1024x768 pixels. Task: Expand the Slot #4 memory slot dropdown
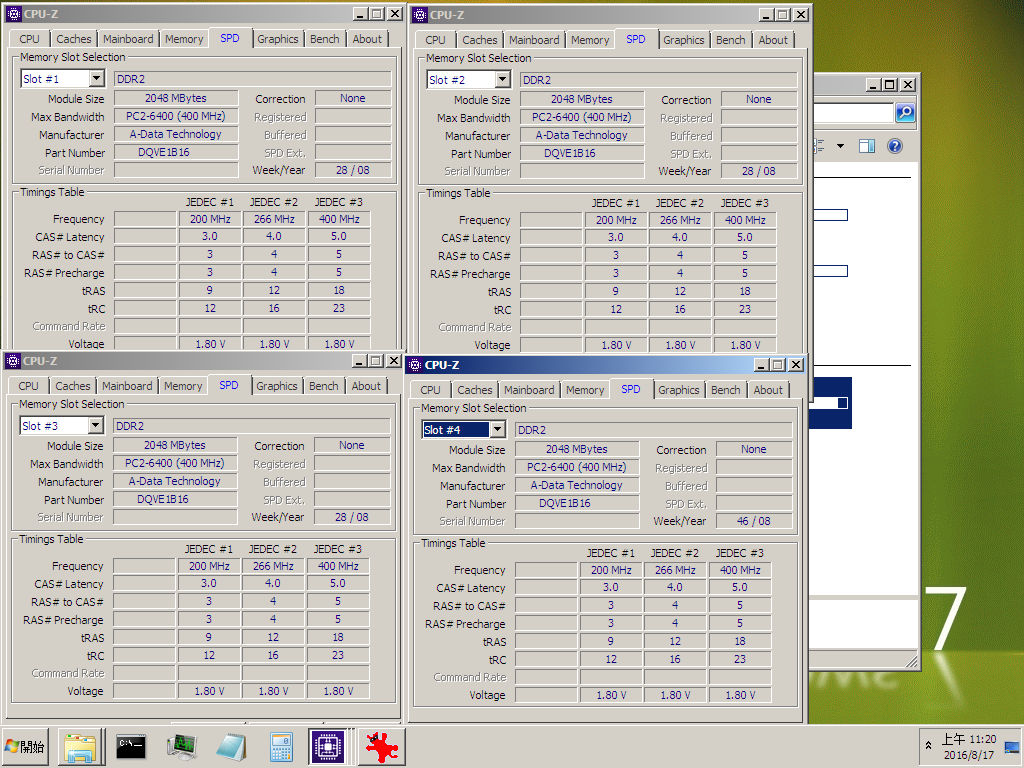(x=498, y=430)
